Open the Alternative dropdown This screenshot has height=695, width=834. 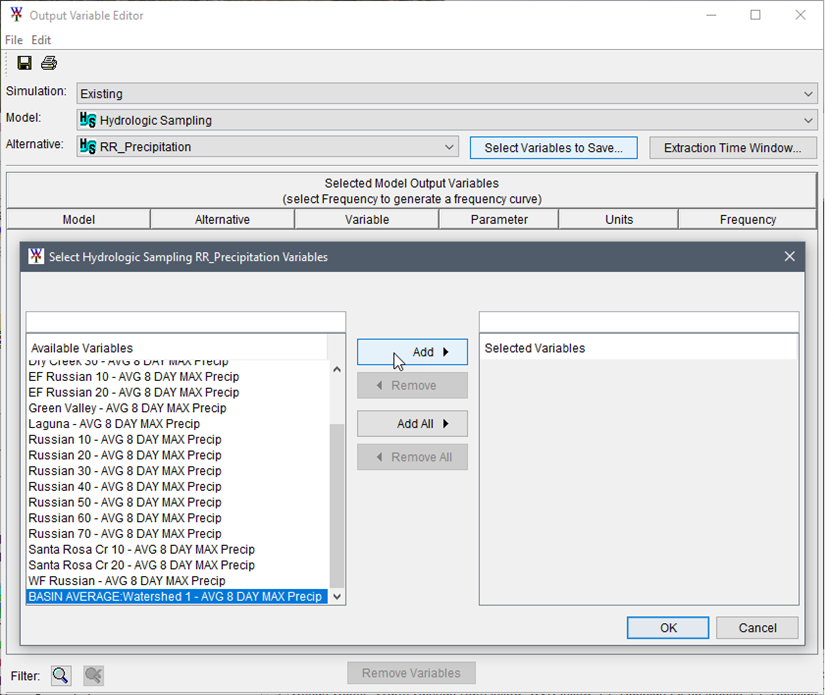[448, 147]
